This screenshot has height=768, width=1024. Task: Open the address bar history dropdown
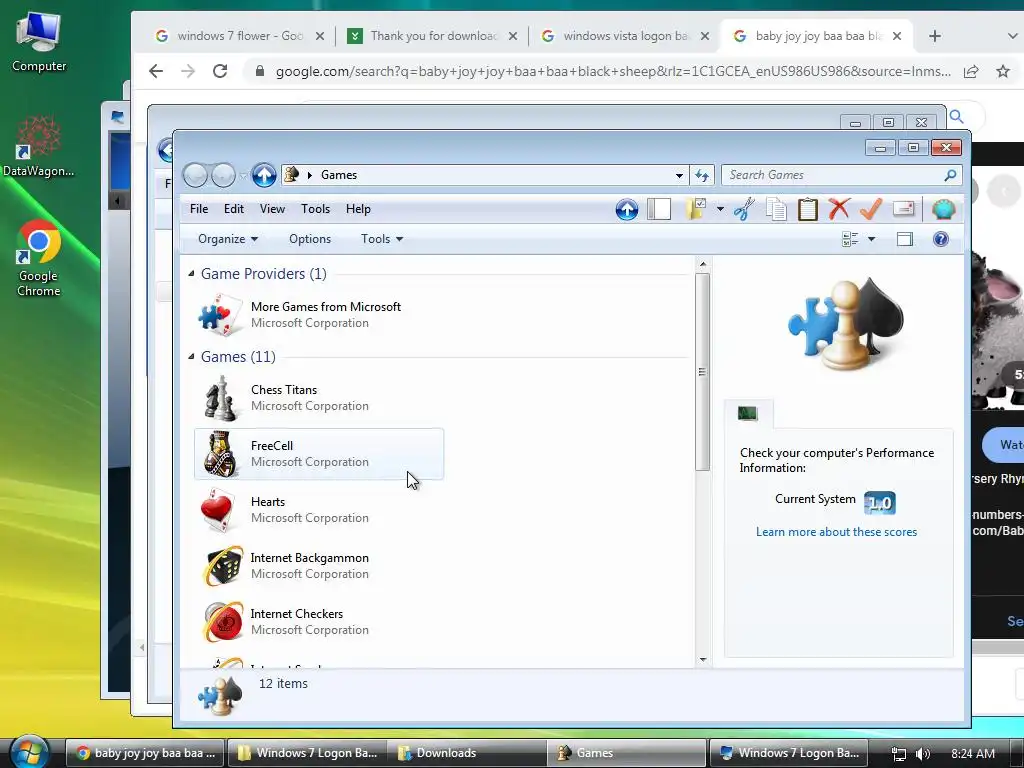pyautogui.click(x=679, y=175)
